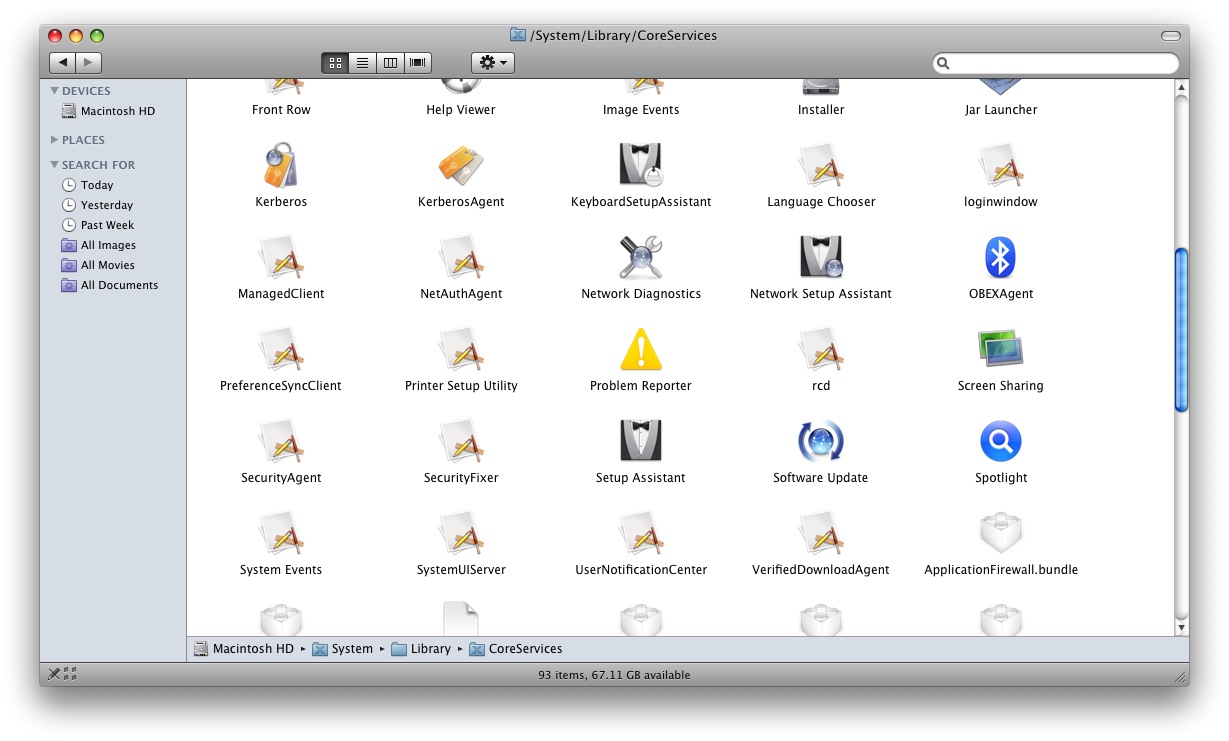Open the All Movies saved search
This screenshot has width=1229, height=741.
pyautogui.click(x=98, y=265)
